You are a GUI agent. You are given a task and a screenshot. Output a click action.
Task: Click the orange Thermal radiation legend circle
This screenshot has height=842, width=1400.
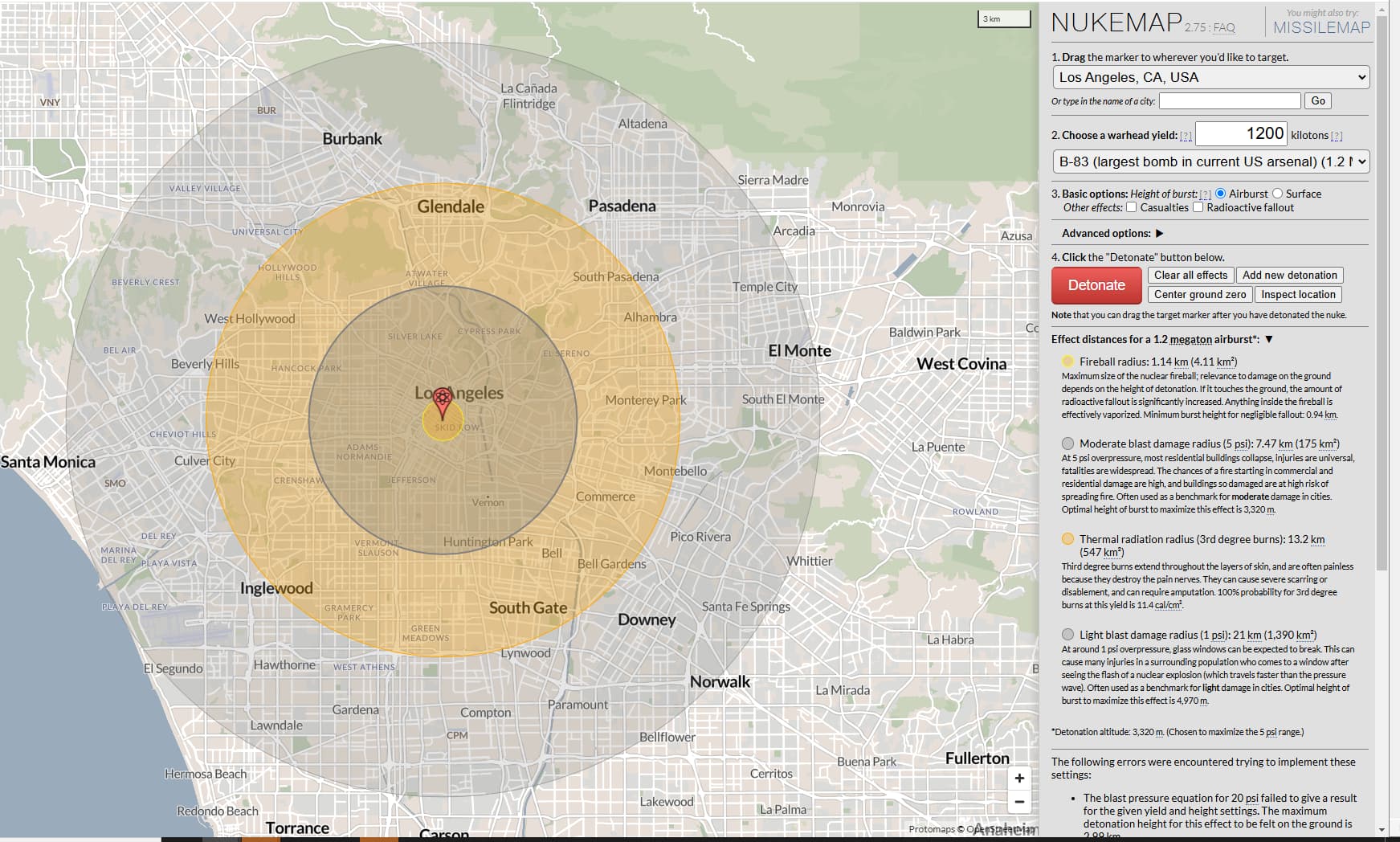pyautogui.click(x=1067, y=539)
